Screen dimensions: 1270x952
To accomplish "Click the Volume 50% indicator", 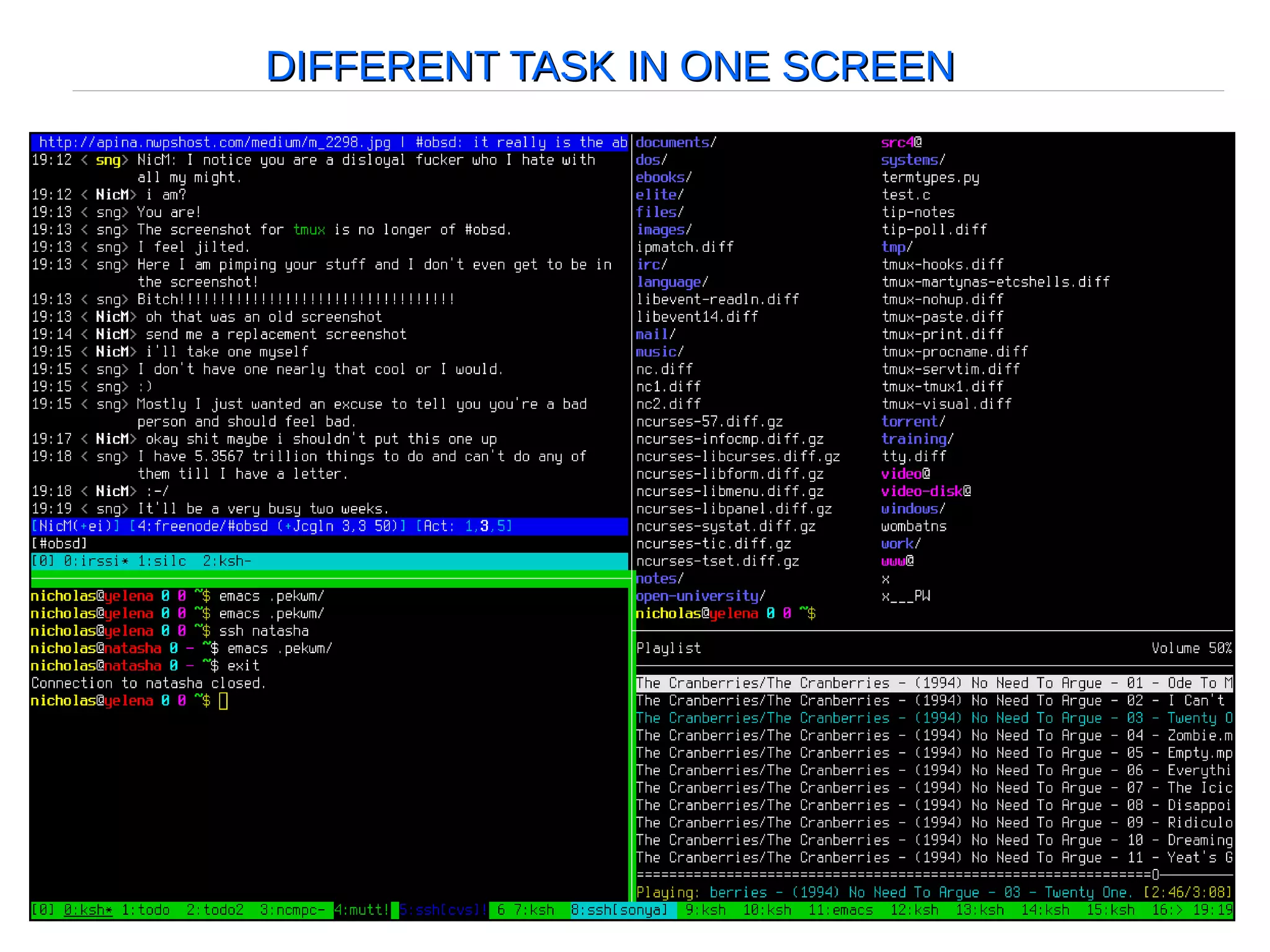I will pos(1192,649).
